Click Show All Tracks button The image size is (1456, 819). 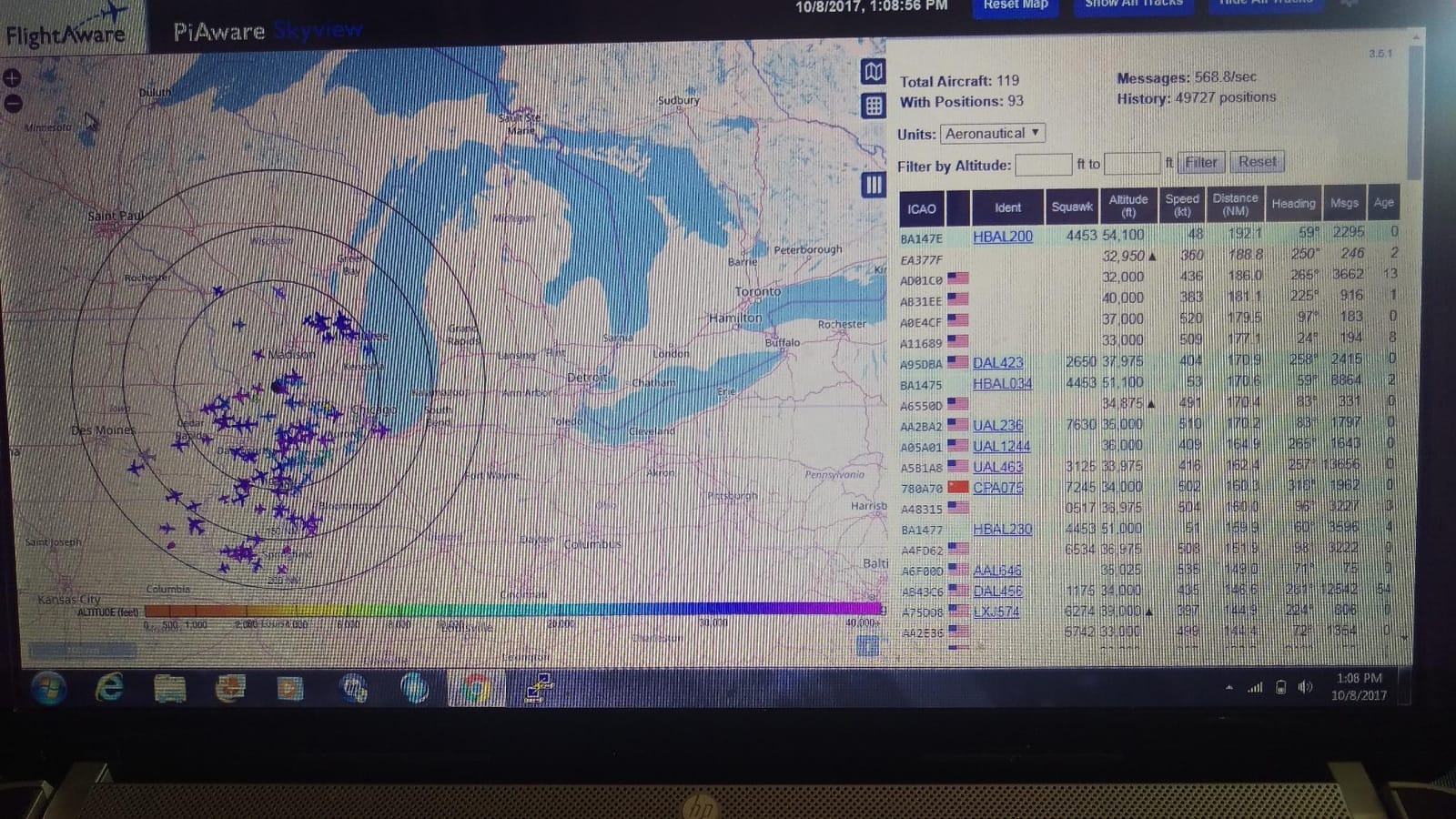[x=1134, y=5]
